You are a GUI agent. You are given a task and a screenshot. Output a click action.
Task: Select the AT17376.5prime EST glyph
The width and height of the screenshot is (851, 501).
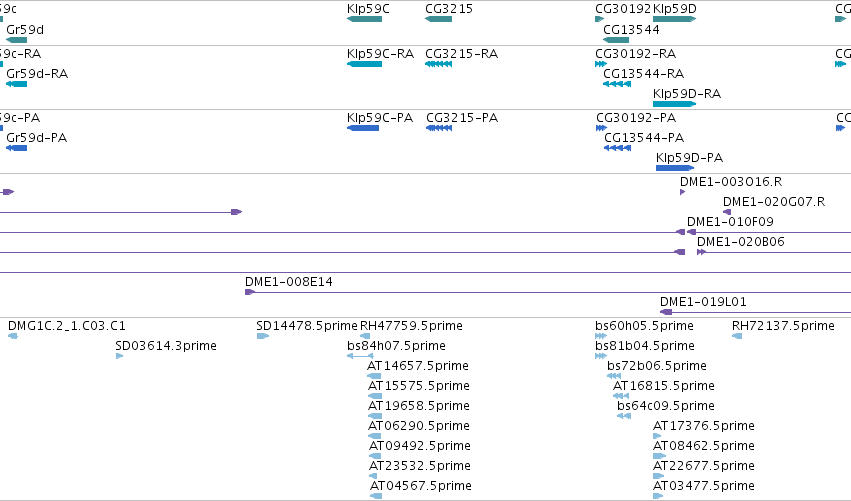tap(657, 436)
